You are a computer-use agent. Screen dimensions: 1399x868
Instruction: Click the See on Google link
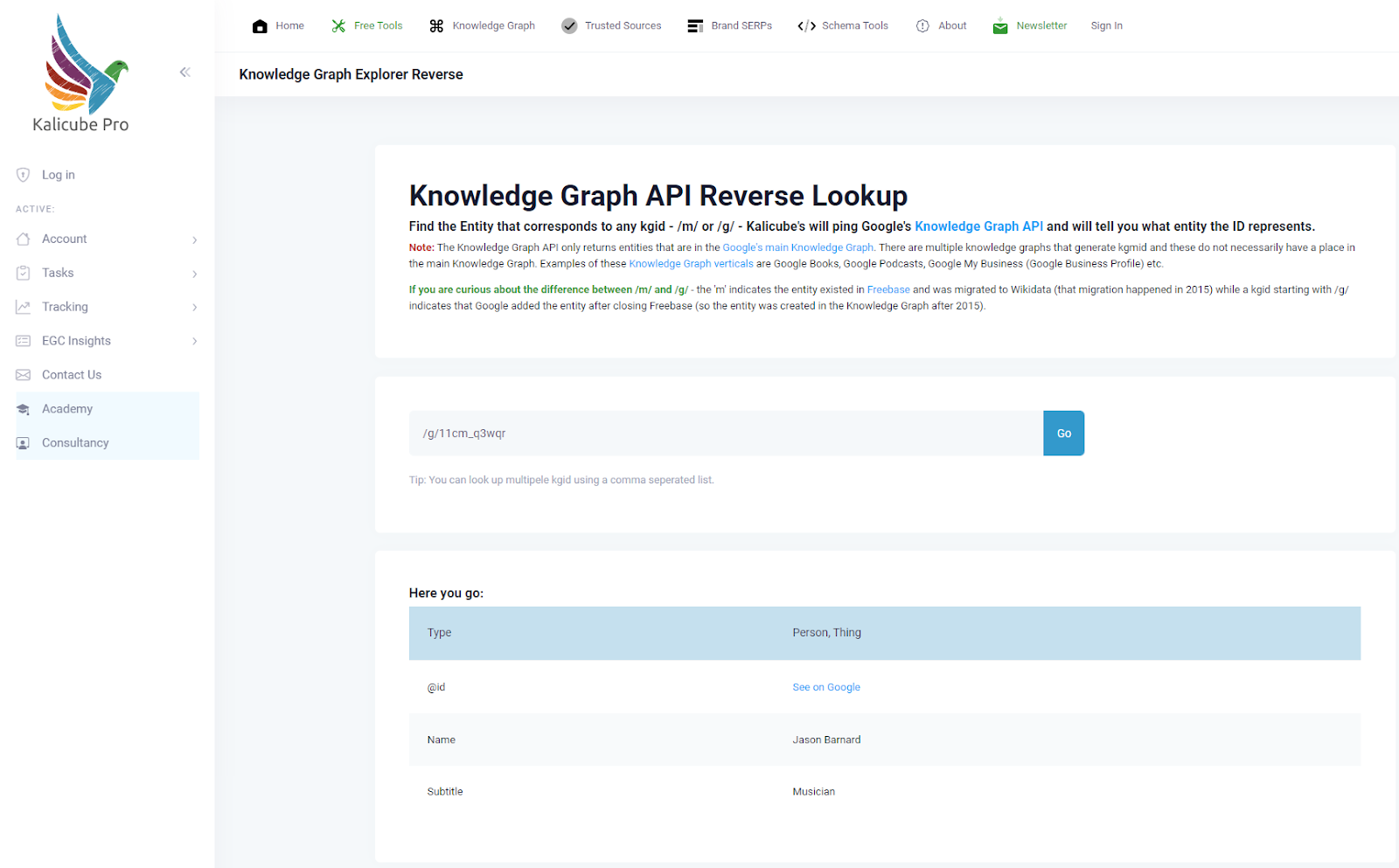pos(826,688)
